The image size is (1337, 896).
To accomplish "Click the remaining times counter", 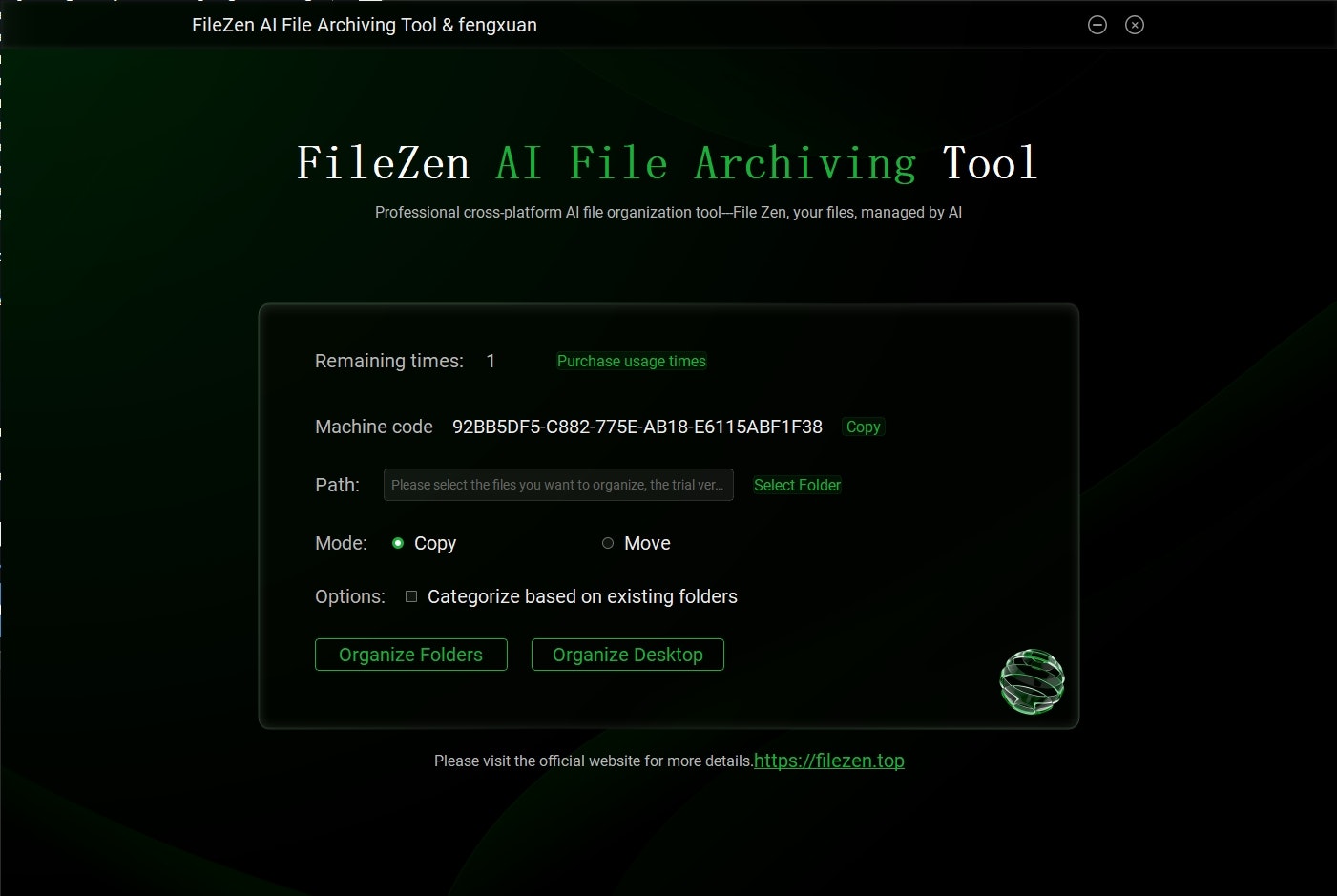I will [491, 361].
